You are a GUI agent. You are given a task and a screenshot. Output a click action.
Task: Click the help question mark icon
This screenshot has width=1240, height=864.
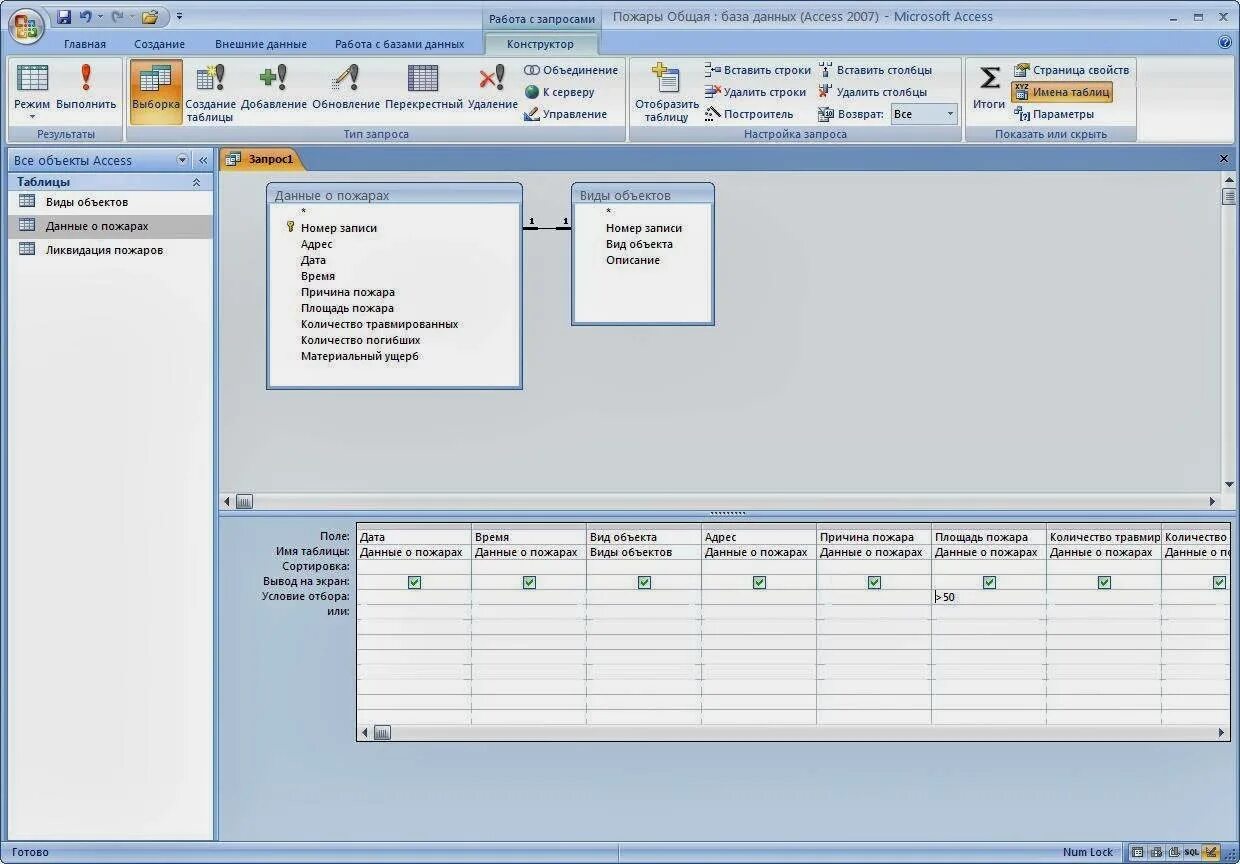click(1225, 43)
